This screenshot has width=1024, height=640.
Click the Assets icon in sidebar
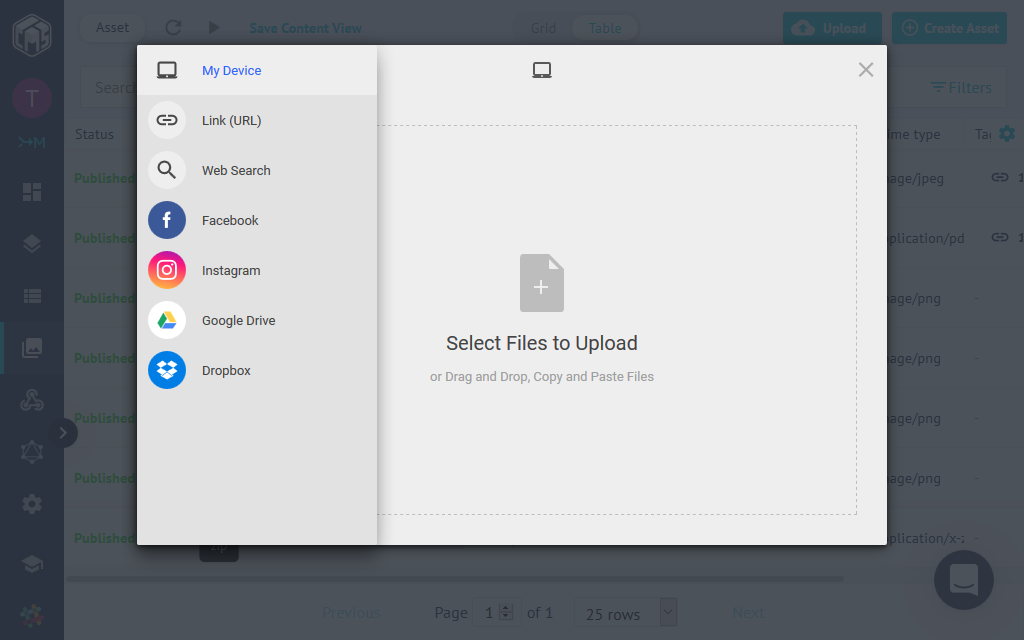(x=32, y=347)
